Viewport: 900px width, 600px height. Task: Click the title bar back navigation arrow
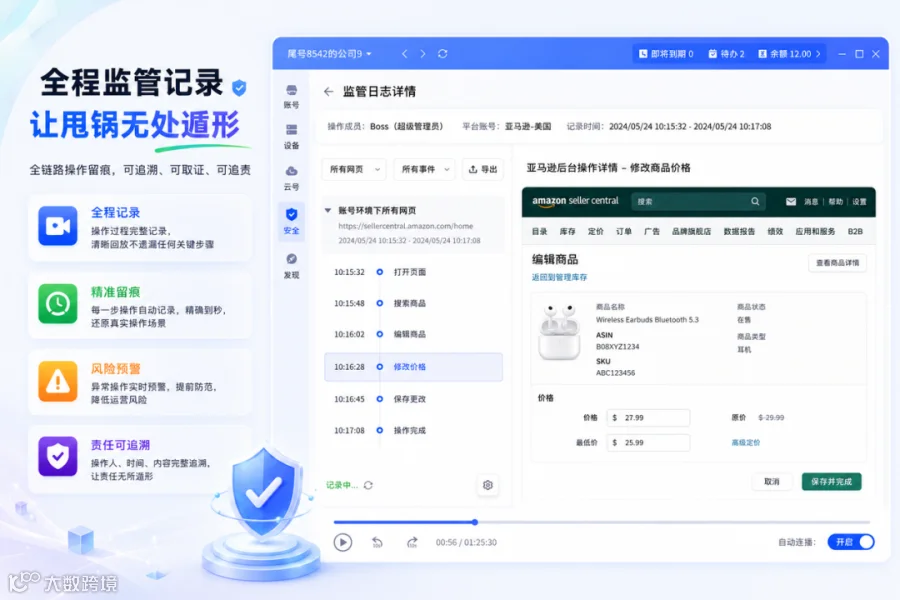click(405, 54)
